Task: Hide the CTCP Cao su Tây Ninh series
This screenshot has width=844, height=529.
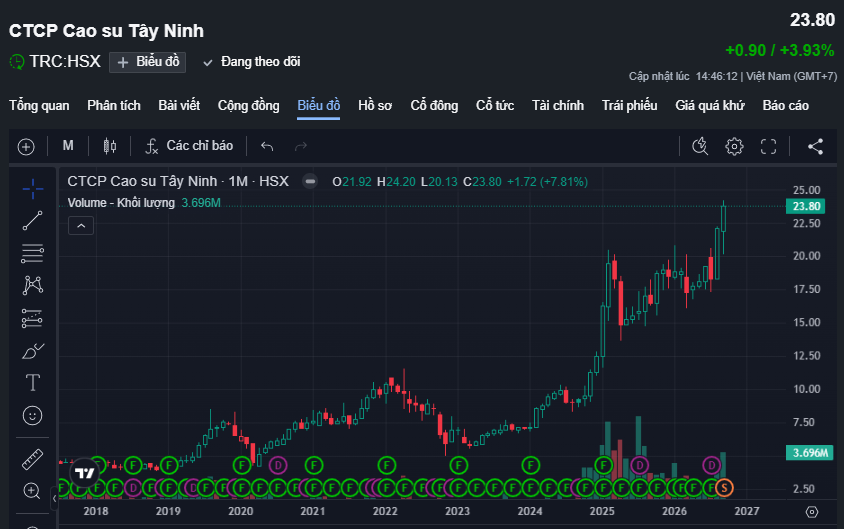Action: coord(310,181)
